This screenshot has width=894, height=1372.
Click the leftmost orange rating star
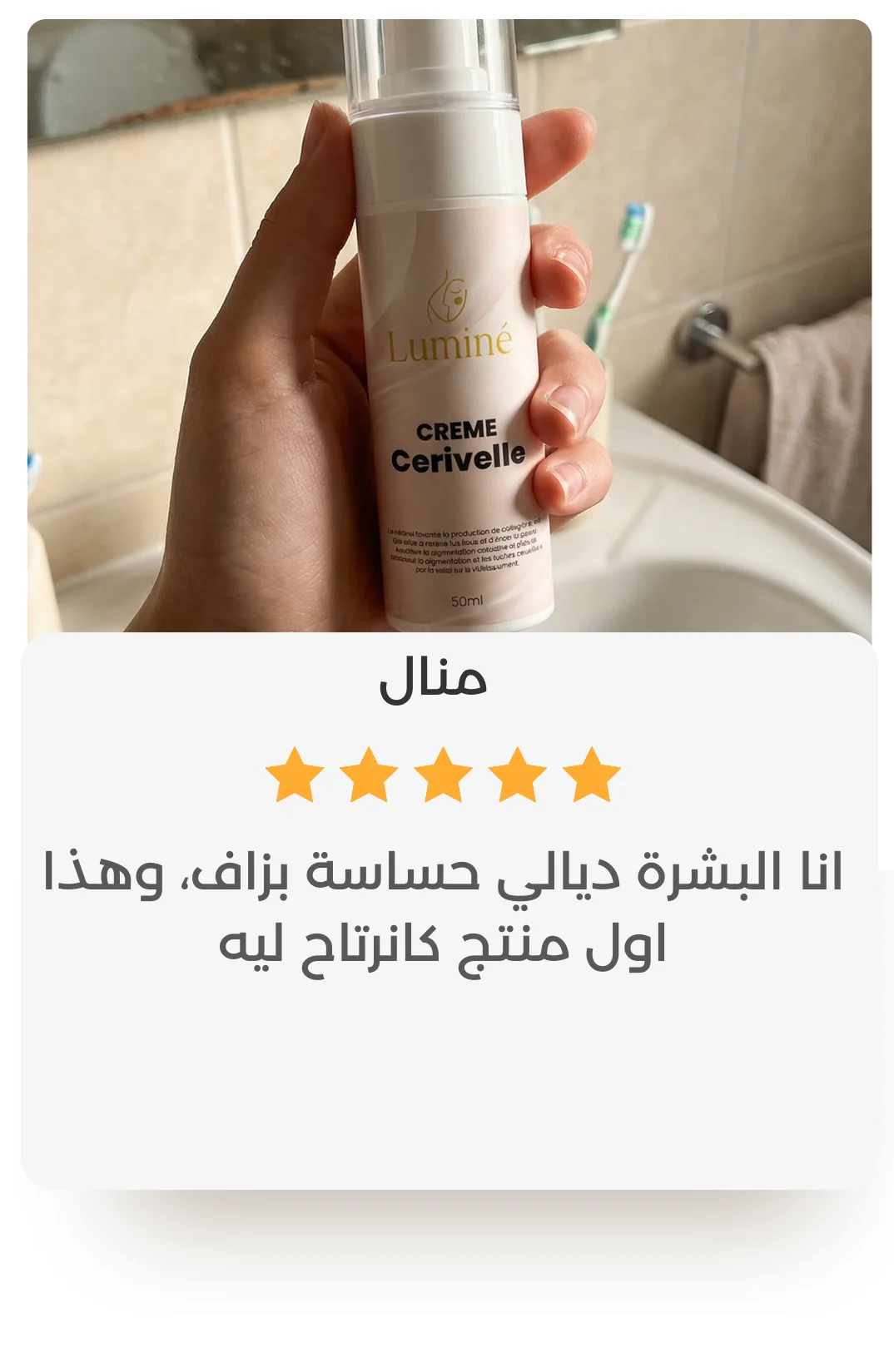pos(295,775)
